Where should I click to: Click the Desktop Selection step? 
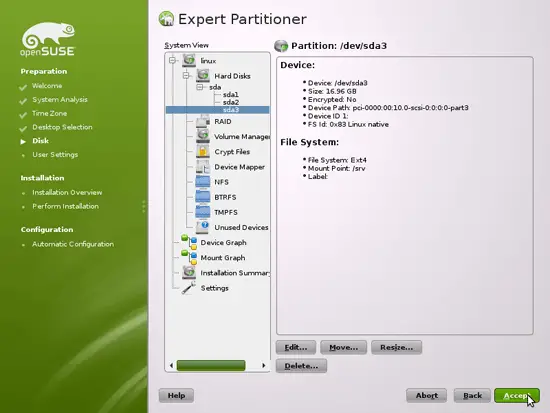click(x=62, y=127)
